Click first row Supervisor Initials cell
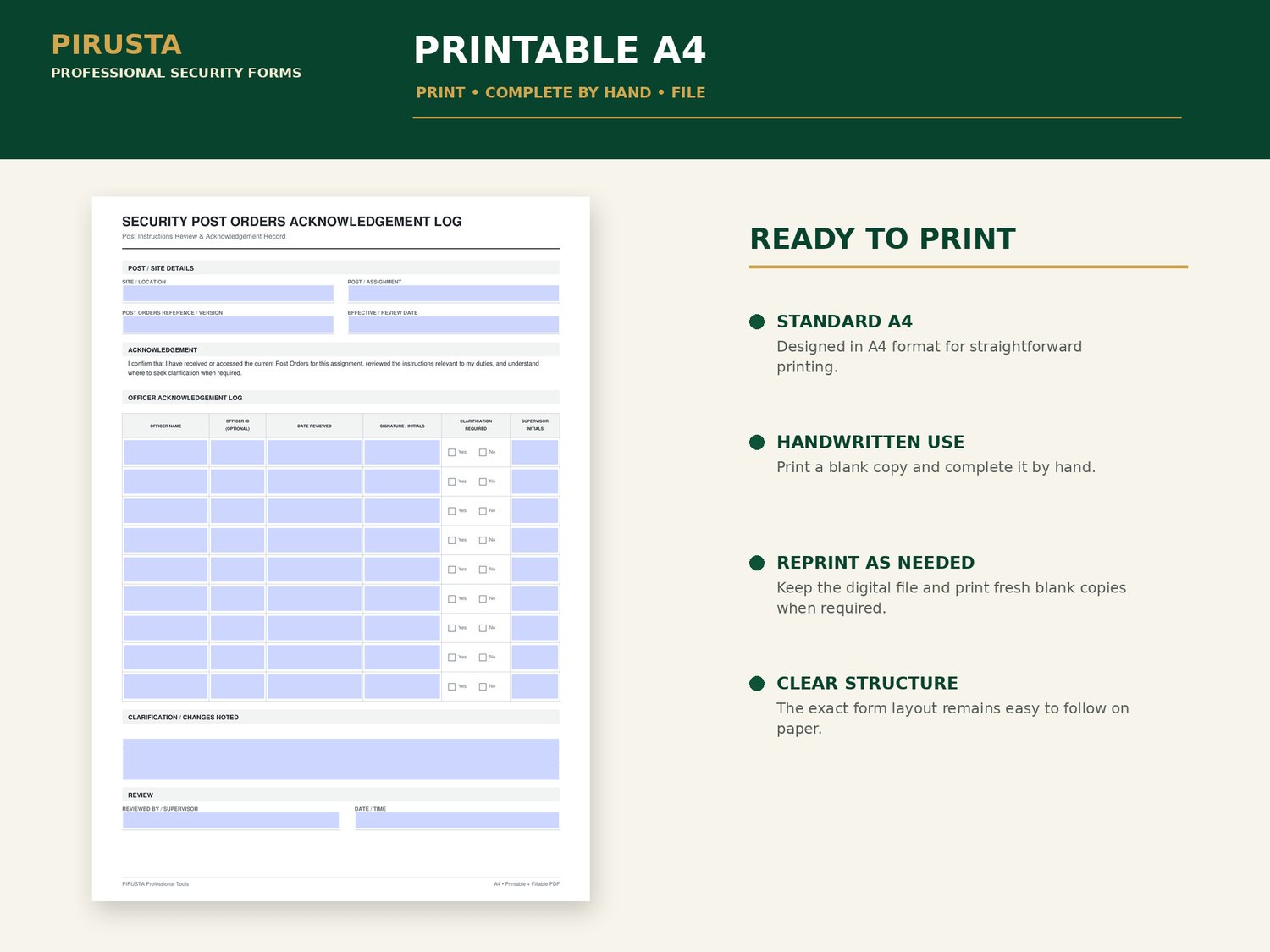 click(x=535, y=452)
